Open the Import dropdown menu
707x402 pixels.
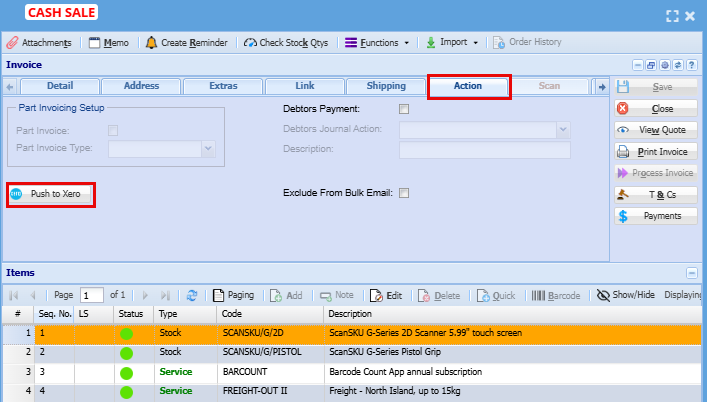(452, 43)
